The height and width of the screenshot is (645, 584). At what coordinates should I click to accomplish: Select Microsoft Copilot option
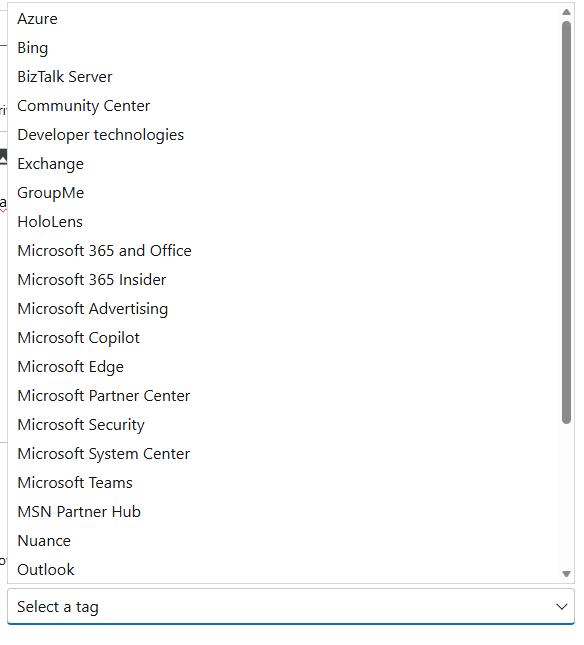pyautogui.click(x=284, y=338)
